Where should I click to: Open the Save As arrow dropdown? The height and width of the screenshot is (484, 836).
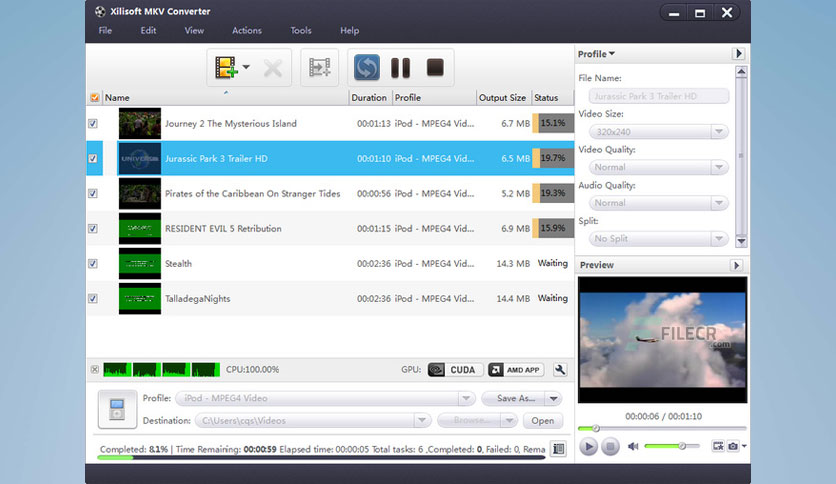point(553,399)
